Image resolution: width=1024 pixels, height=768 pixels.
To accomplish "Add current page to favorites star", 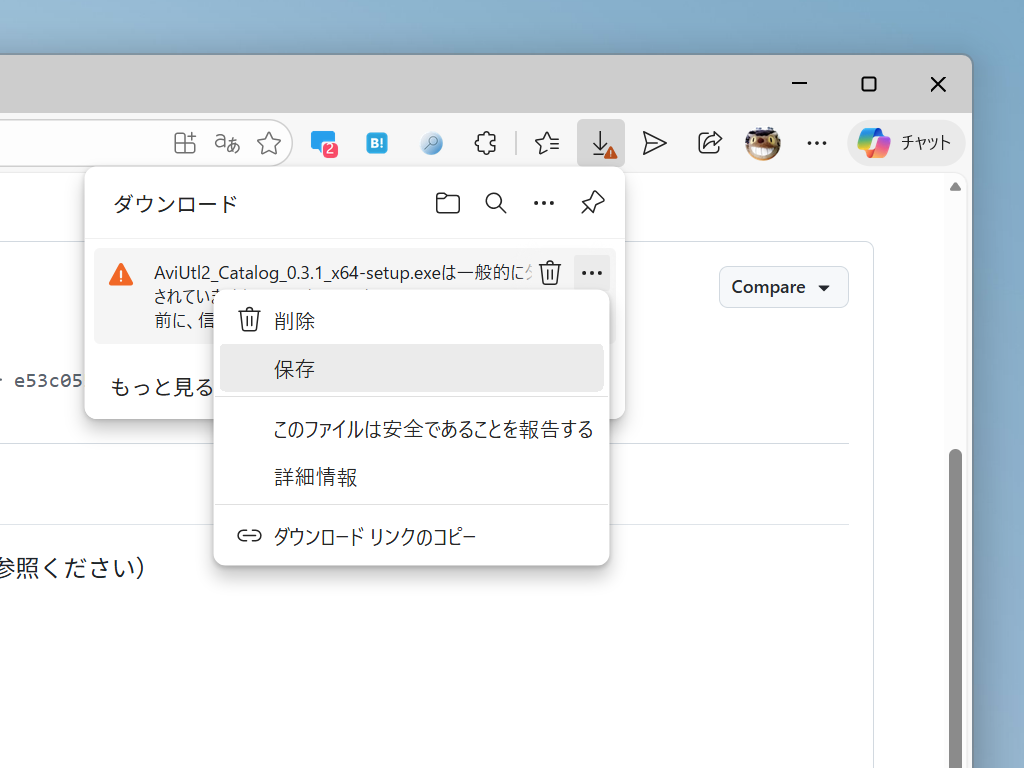I will pos(268,143).
